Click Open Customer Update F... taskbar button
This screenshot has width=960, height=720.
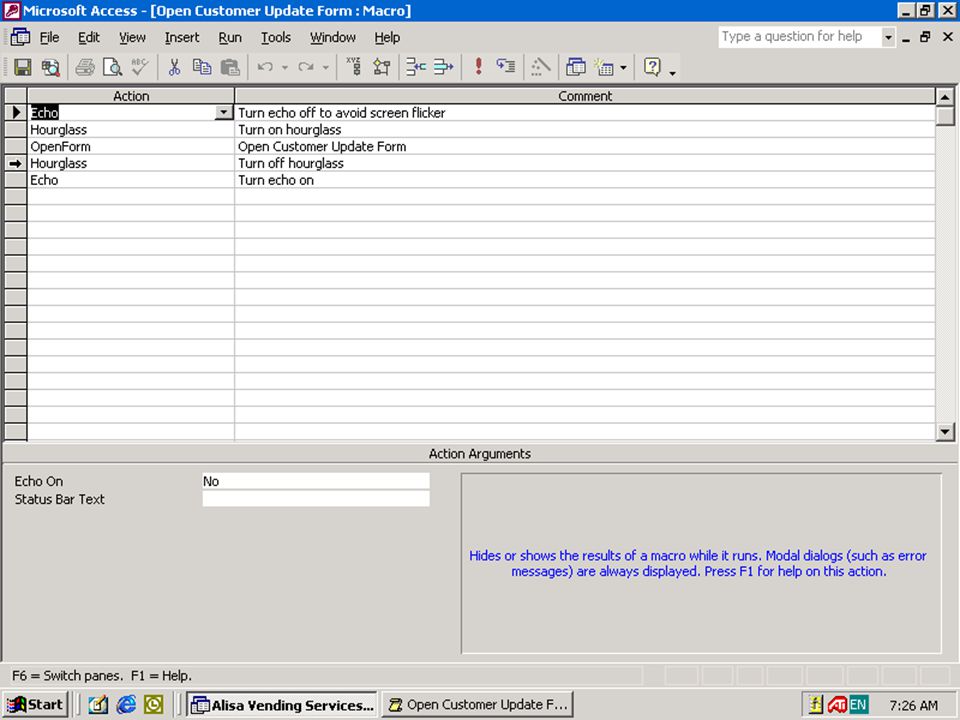coord(478,705)
